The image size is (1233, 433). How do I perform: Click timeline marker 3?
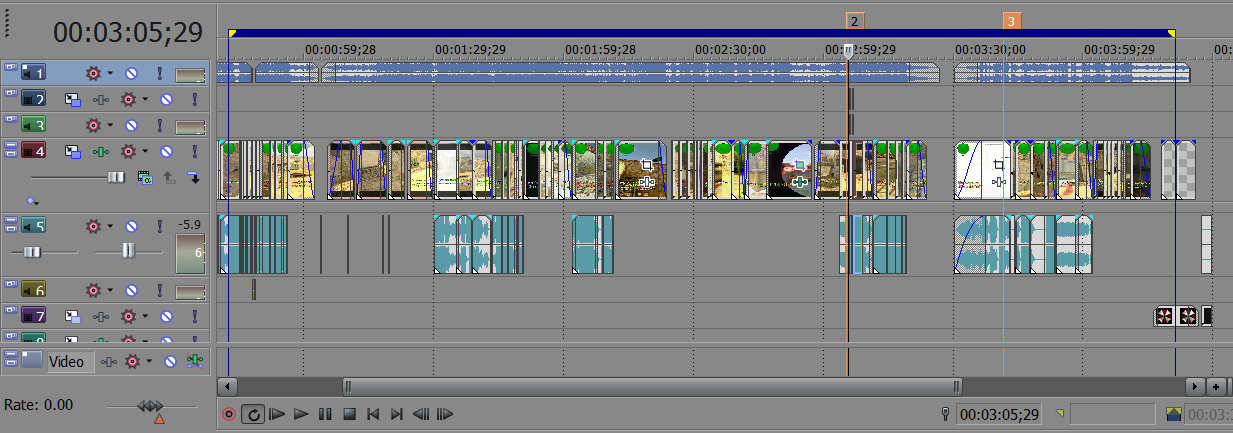click(1011, 20)
